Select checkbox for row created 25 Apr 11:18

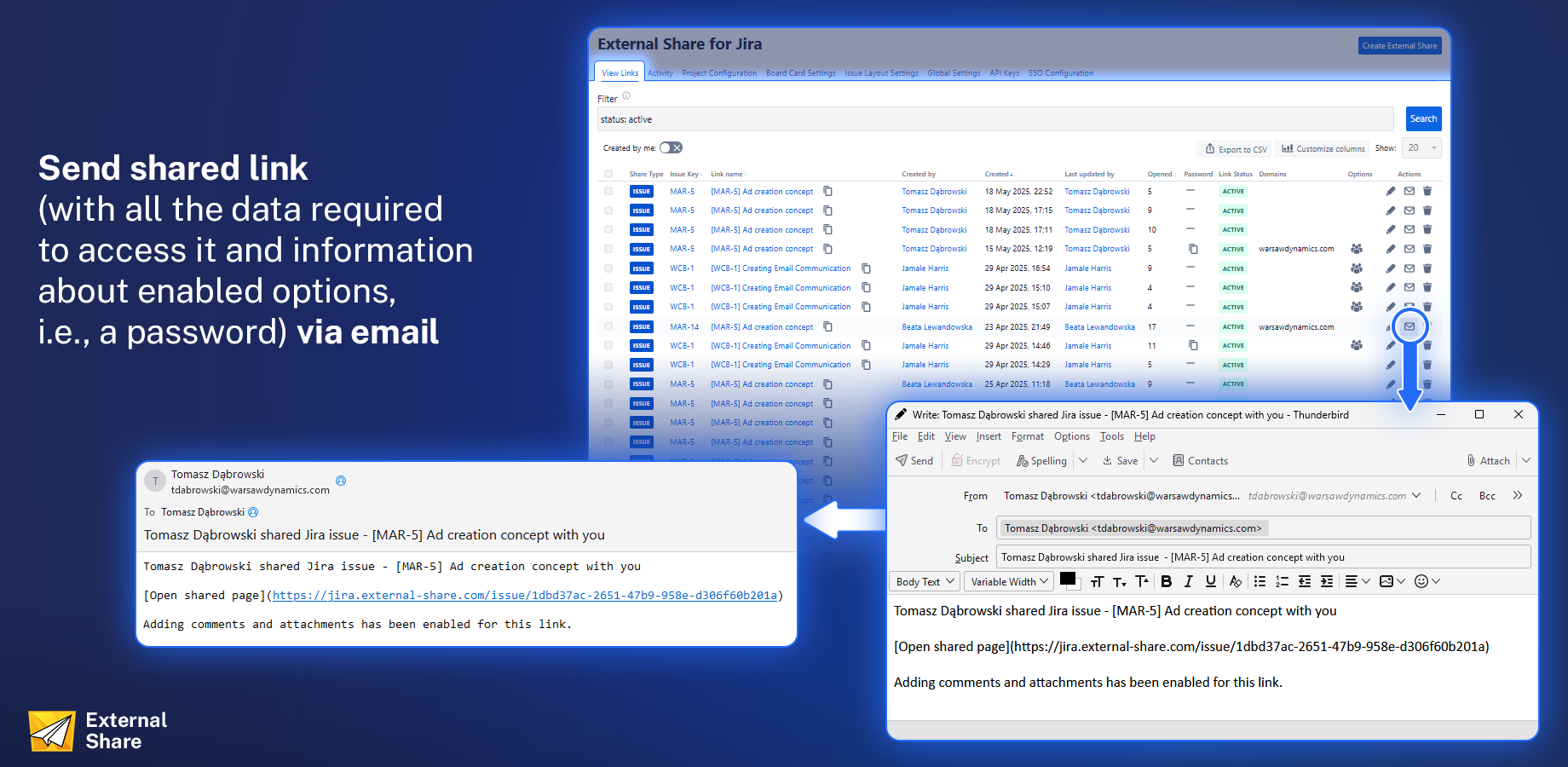(608, 384)
